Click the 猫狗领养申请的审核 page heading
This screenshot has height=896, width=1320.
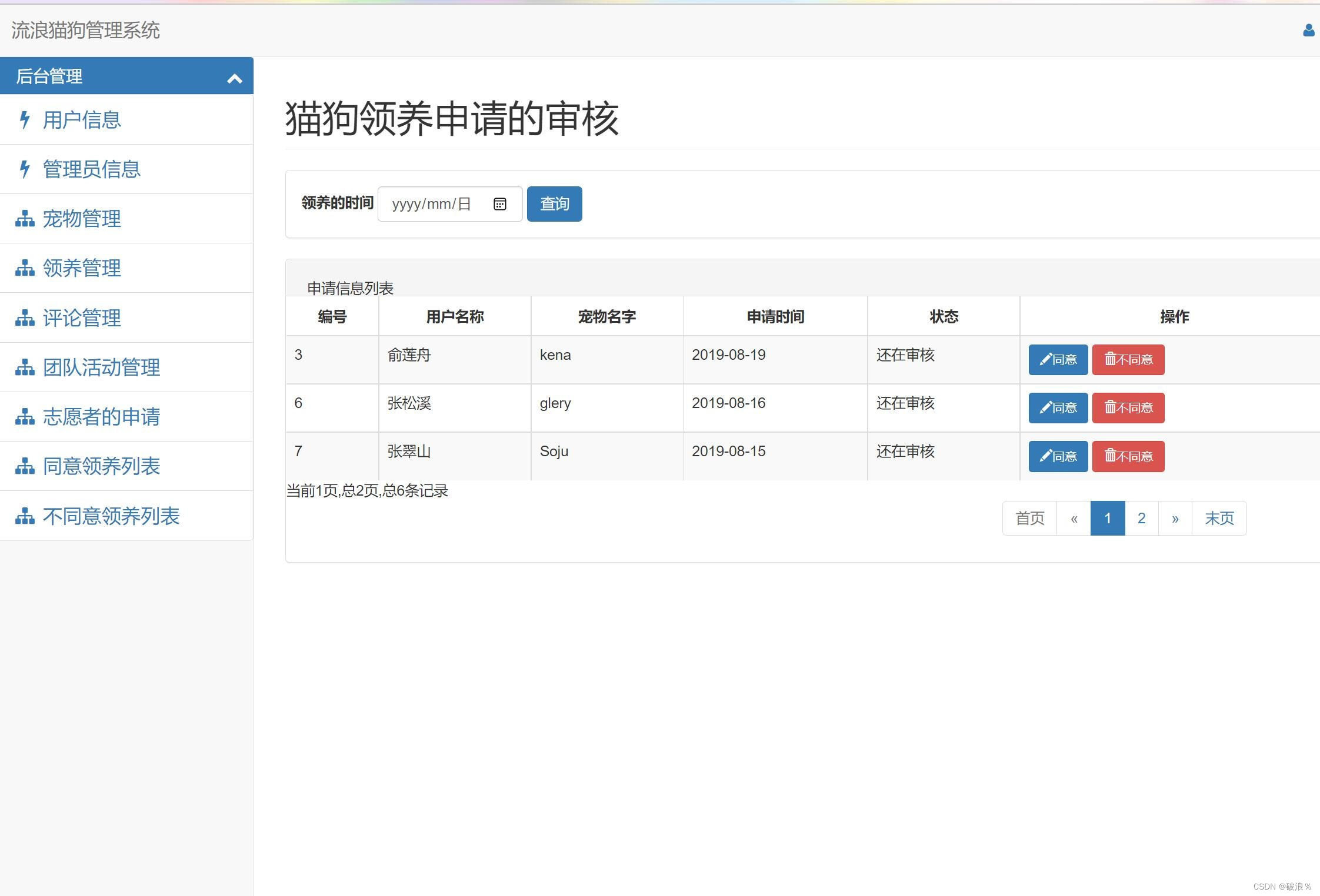pyautogui.click(x=452, y=119)
